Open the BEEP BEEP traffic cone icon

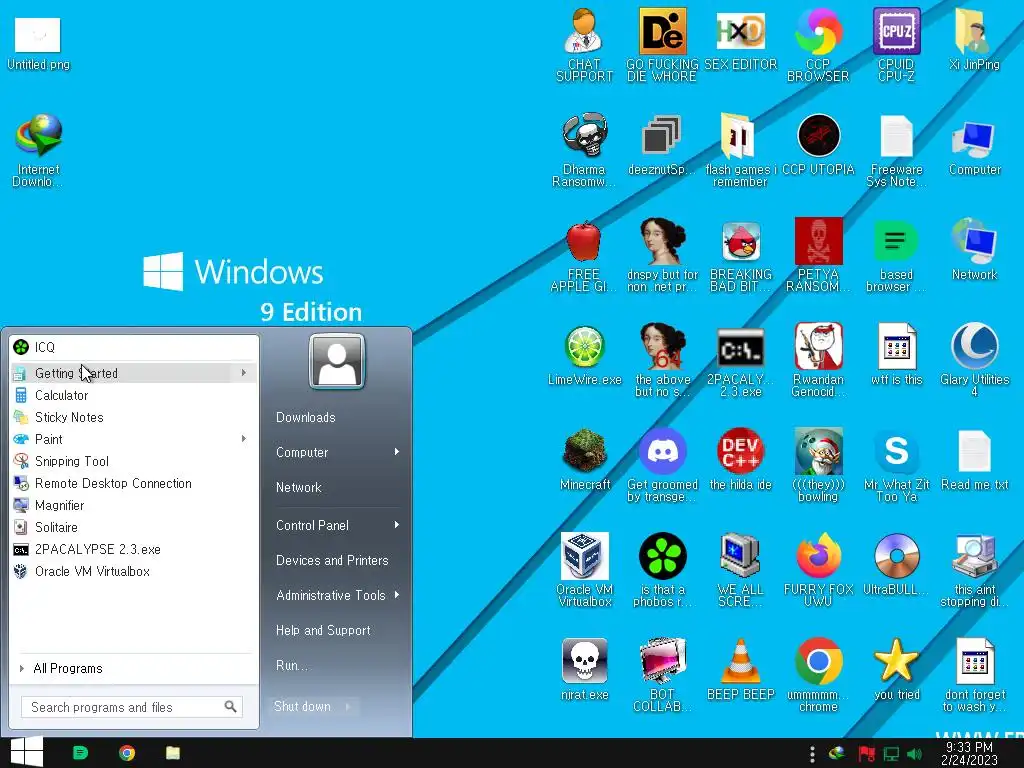740,669
